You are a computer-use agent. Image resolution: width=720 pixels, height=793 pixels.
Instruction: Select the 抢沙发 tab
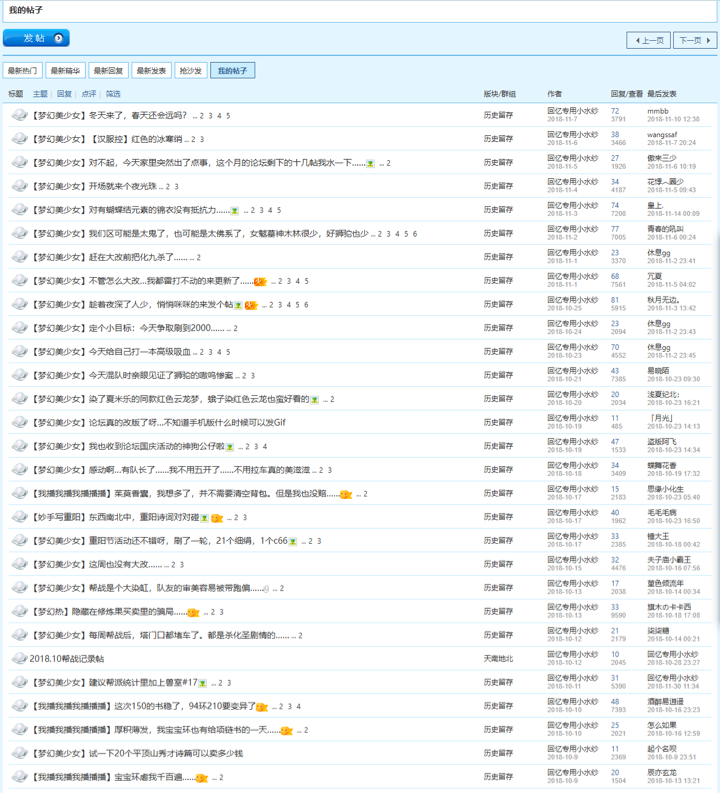pos(190,71)
